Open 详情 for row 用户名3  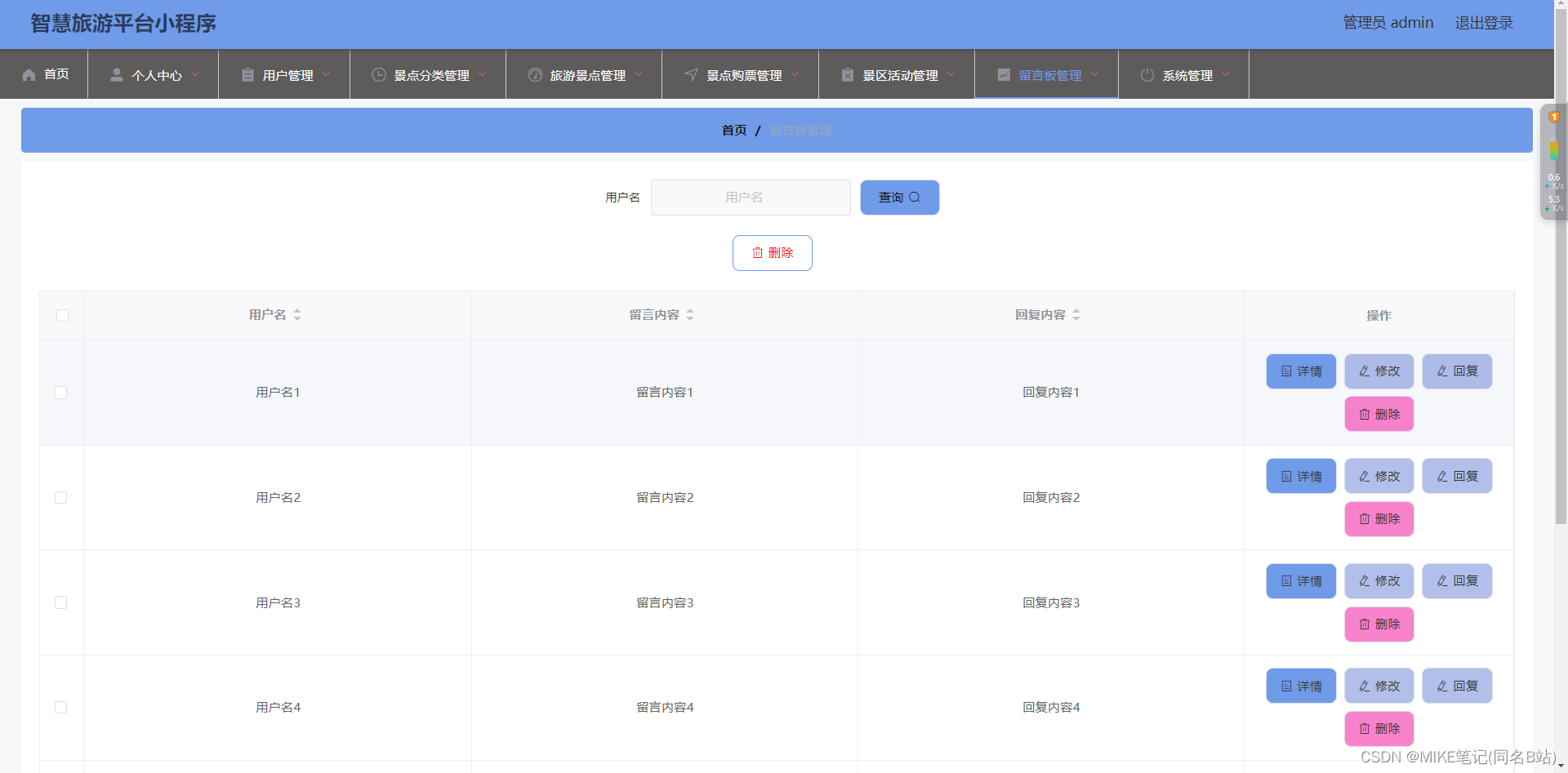(x=1301, y=581)
